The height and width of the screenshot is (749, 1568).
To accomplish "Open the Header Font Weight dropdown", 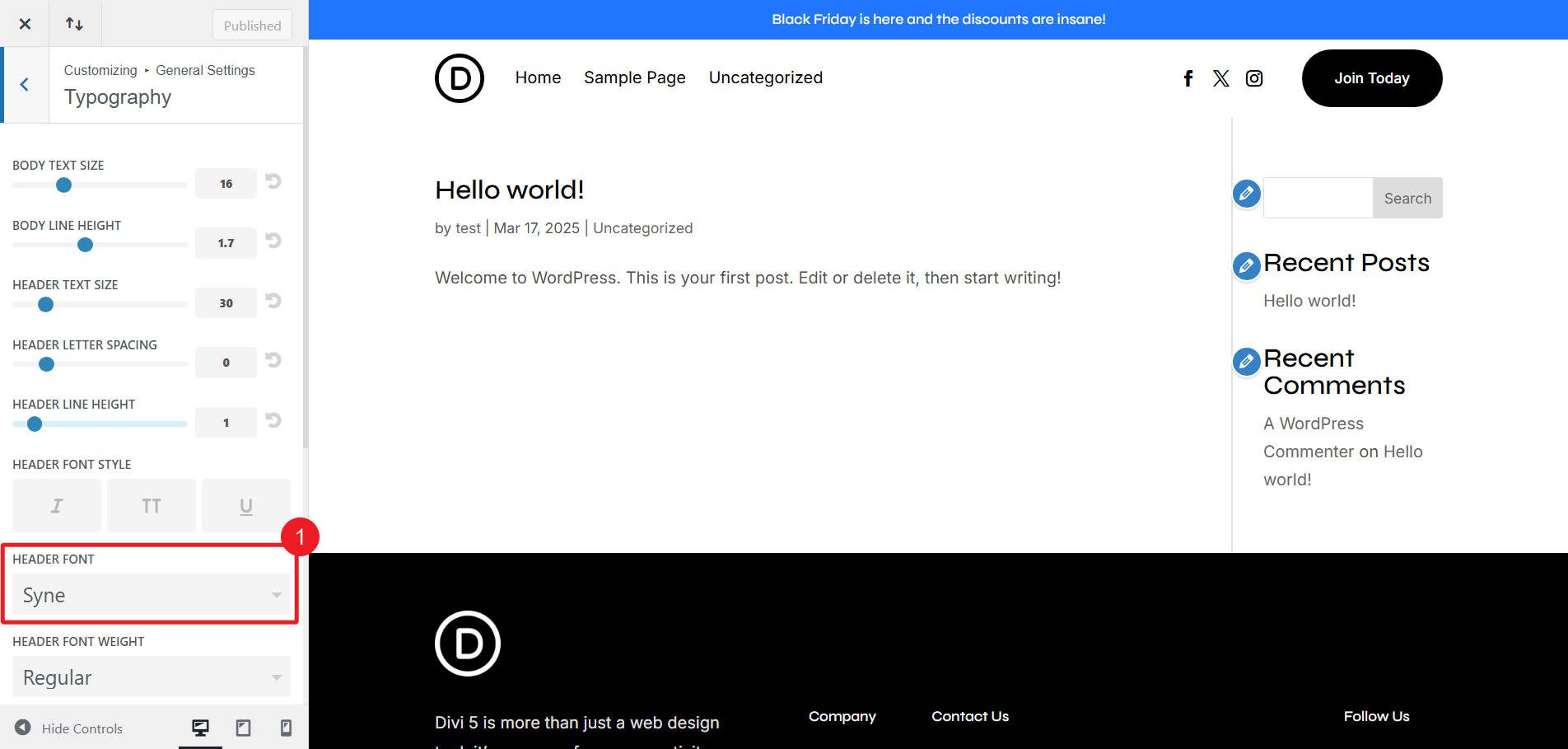I will (x=151, y=676).
